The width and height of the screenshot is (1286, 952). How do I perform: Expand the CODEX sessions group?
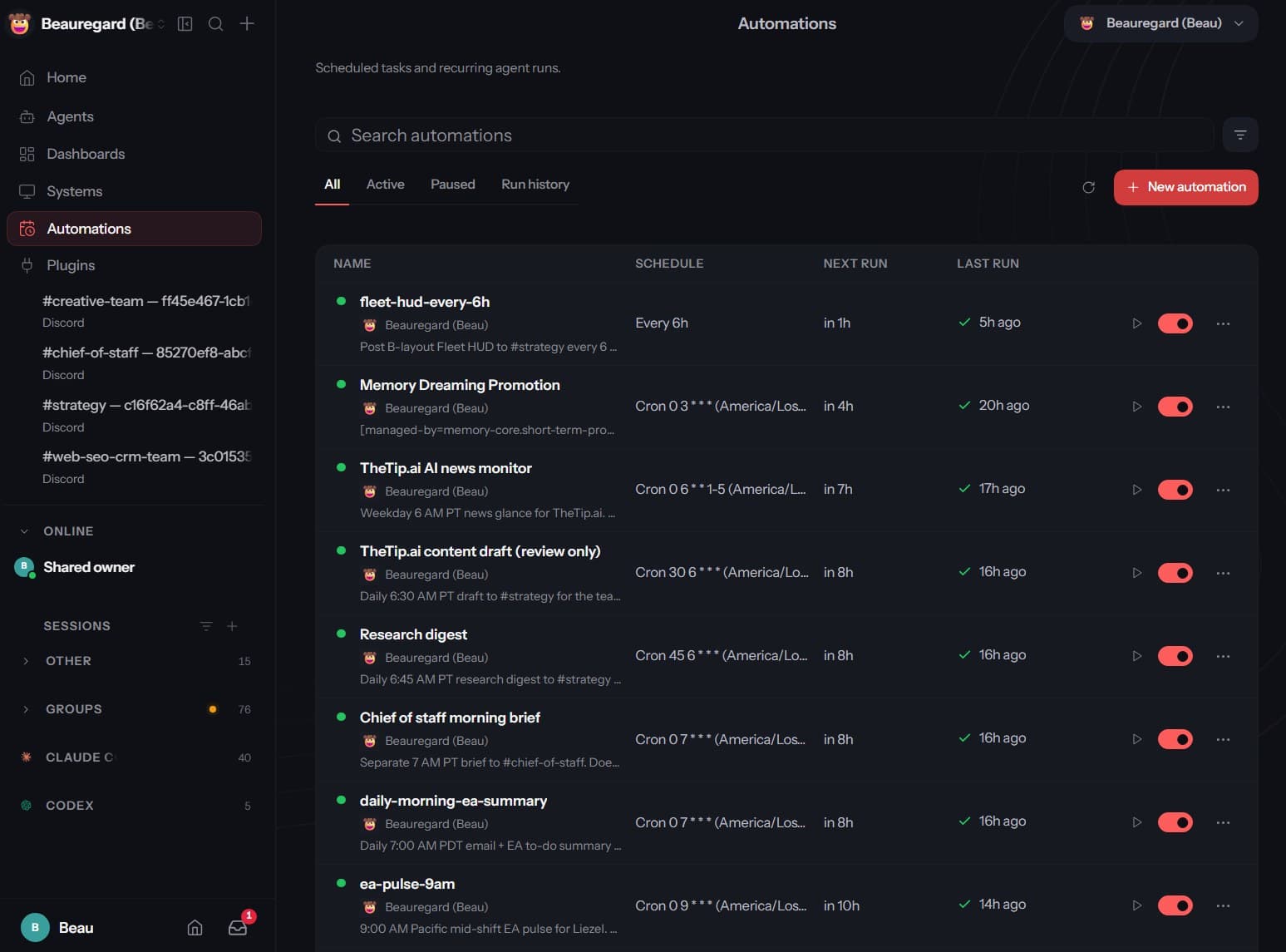(135, 806)
